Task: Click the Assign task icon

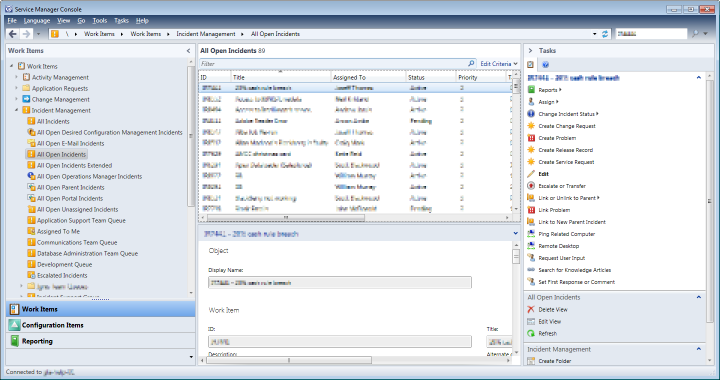Action: click(x=531, y=102)
